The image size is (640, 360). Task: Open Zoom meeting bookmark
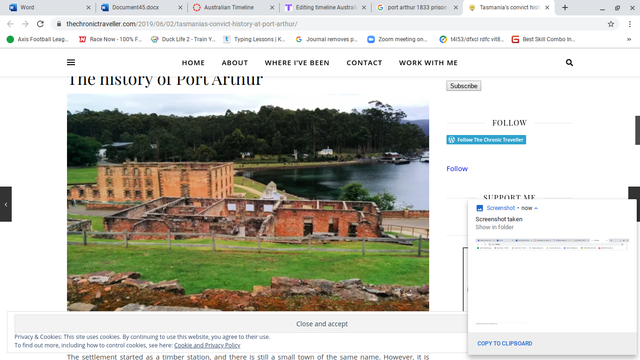[x=397, y=39]
